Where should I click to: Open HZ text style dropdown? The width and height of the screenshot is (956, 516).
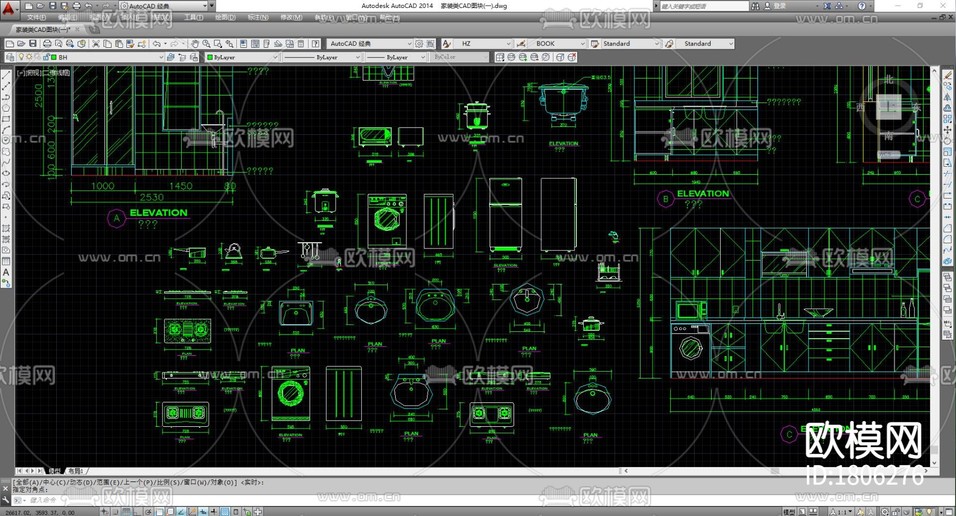(483, 43)
